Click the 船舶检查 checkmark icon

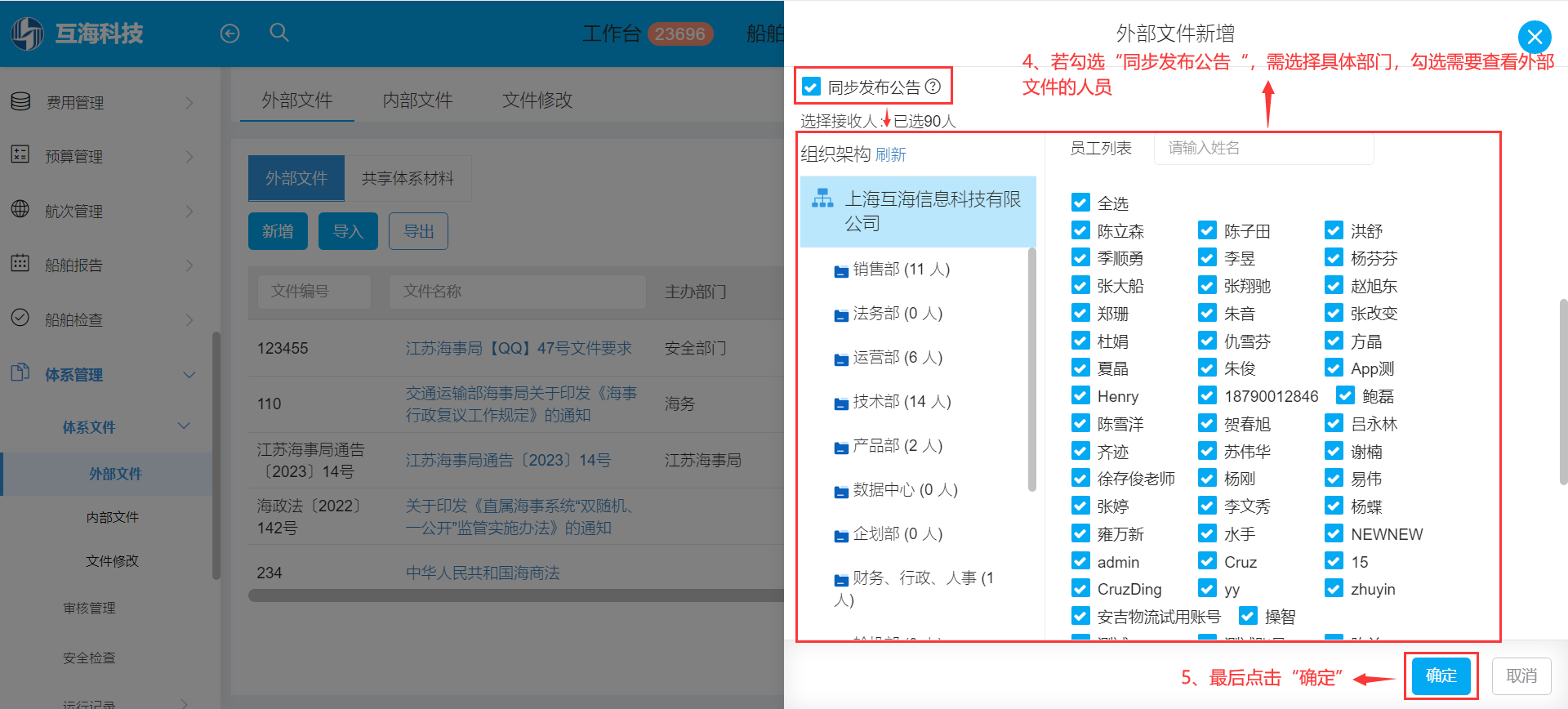(20, 318)
